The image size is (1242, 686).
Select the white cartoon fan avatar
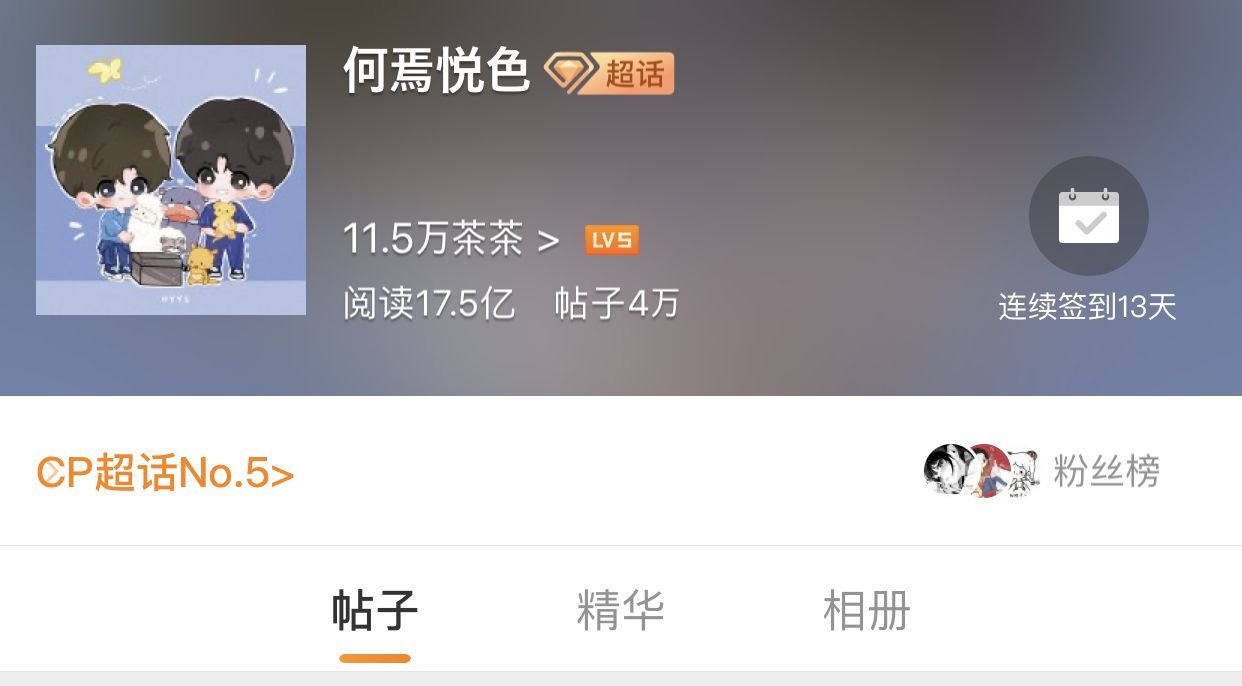pos(1024,470)
